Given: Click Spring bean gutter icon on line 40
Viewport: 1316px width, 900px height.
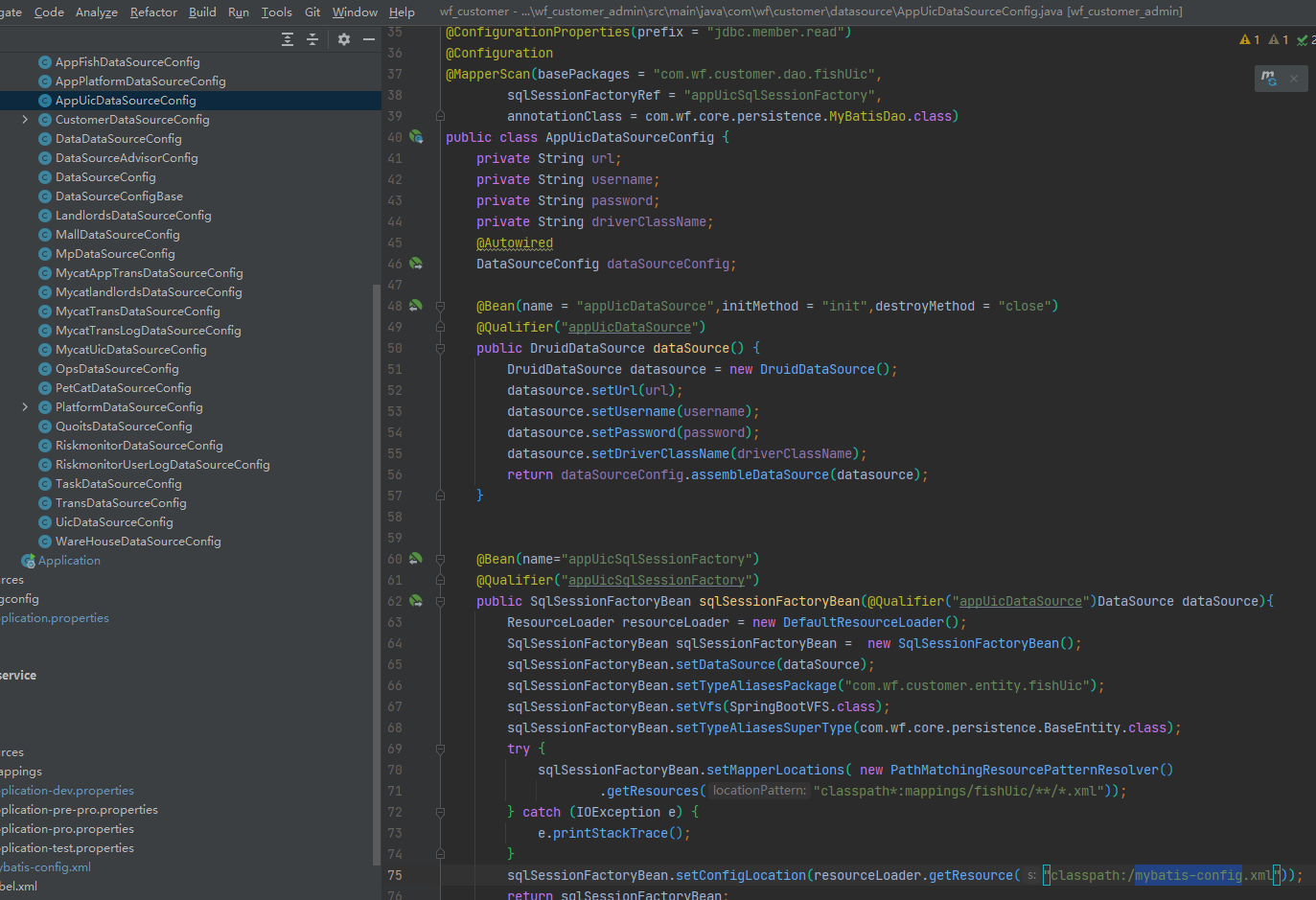Looking at the screenshot, I should [416, 137].
